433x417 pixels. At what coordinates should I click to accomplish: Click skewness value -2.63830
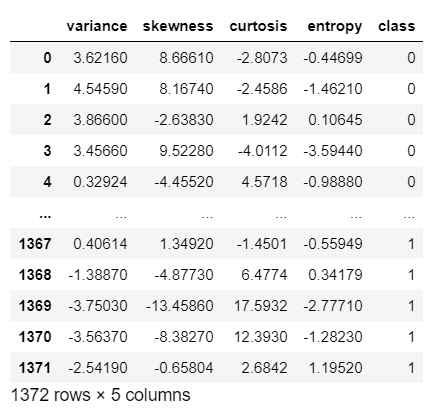(x=184, y=120)
